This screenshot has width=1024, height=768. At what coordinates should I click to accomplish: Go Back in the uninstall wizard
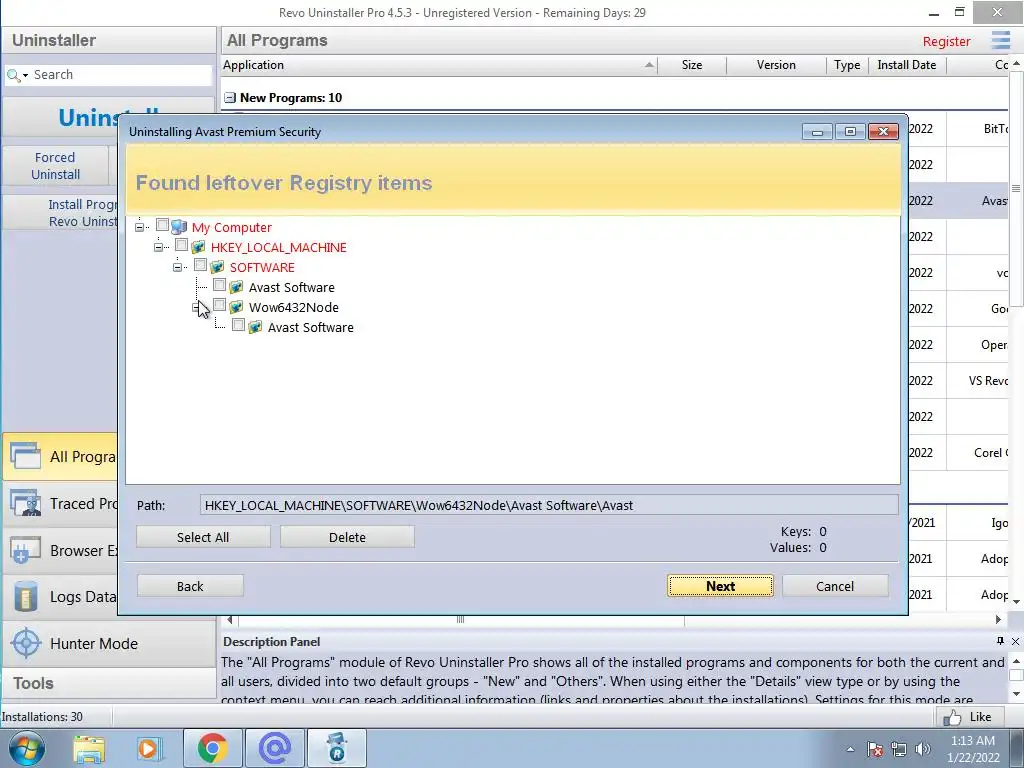[190, 586]
